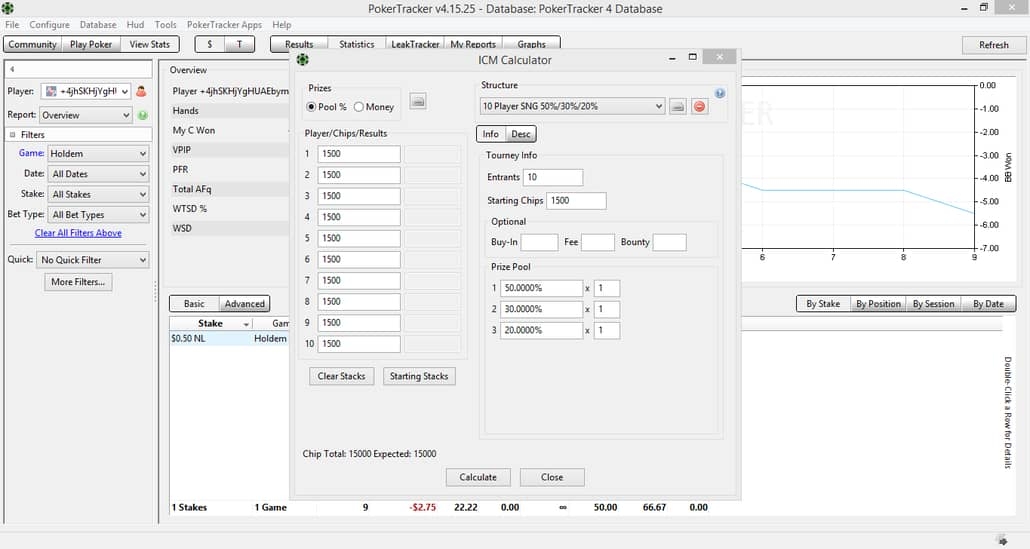Click the PokerTracker logo in title bar
Image resolution: width=1030 pixels, height=549 pixels.
coord(8,9)
